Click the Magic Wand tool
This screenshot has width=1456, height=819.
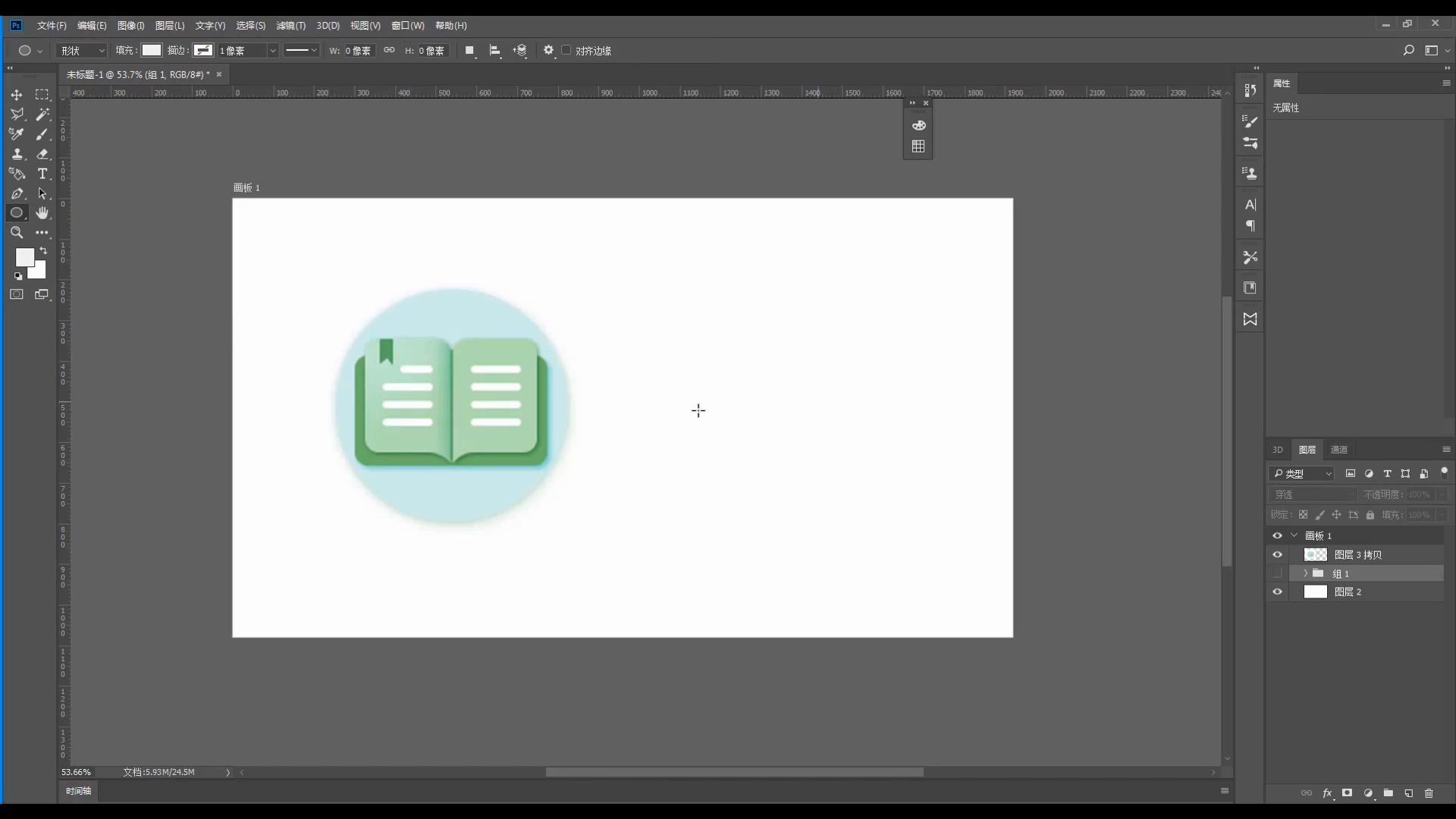[42, 115]
